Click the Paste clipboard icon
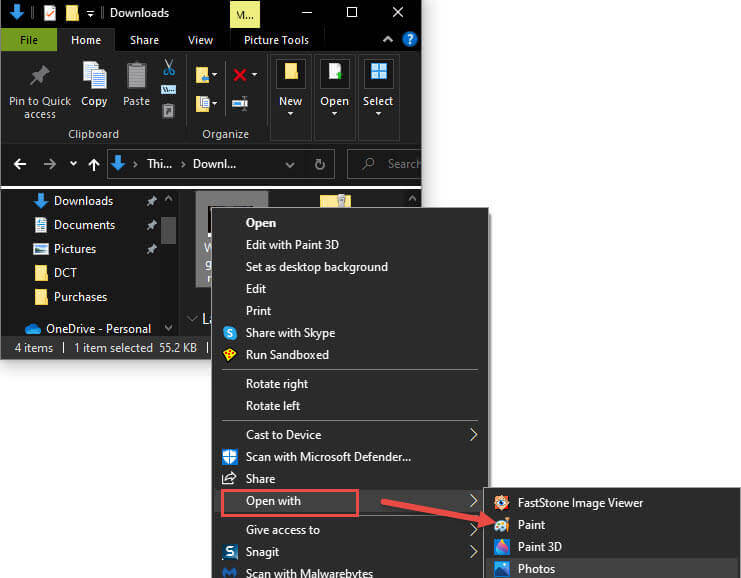This screenshot has width=741, height=578. click(x=137, y=76)
